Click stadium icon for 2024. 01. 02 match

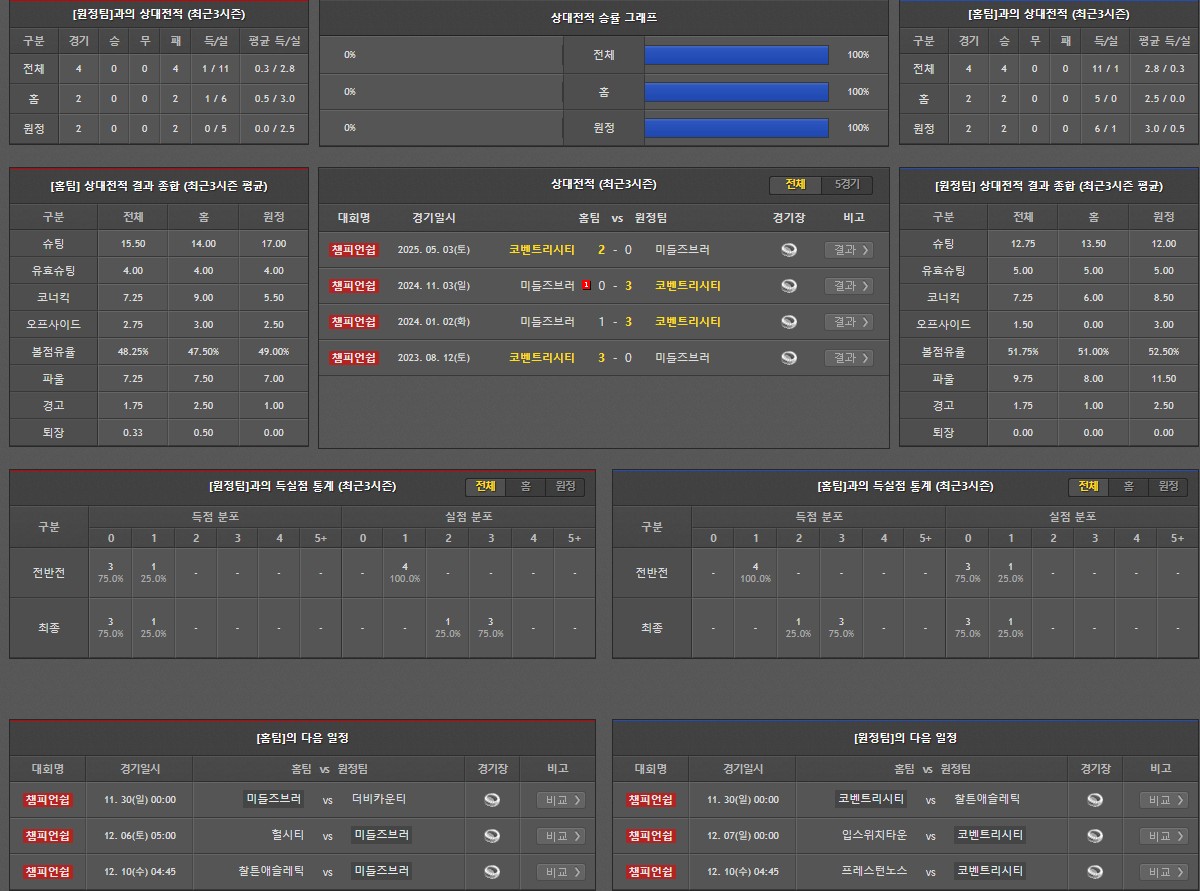[789, 322]
